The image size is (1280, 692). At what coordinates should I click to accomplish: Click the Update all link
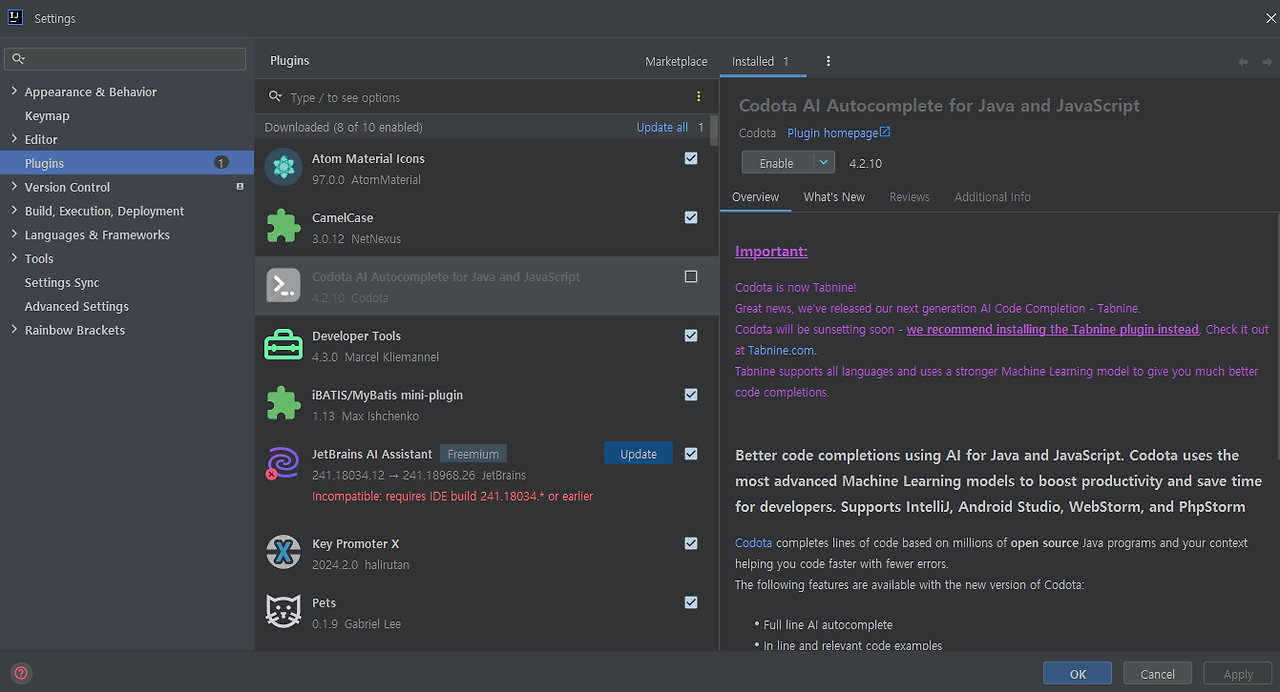[x=662, y=127]
